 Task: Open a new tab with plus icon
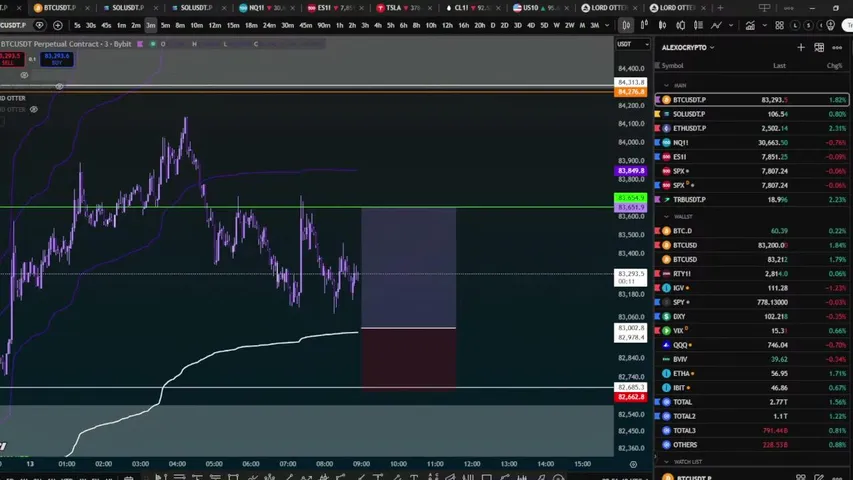720,8
